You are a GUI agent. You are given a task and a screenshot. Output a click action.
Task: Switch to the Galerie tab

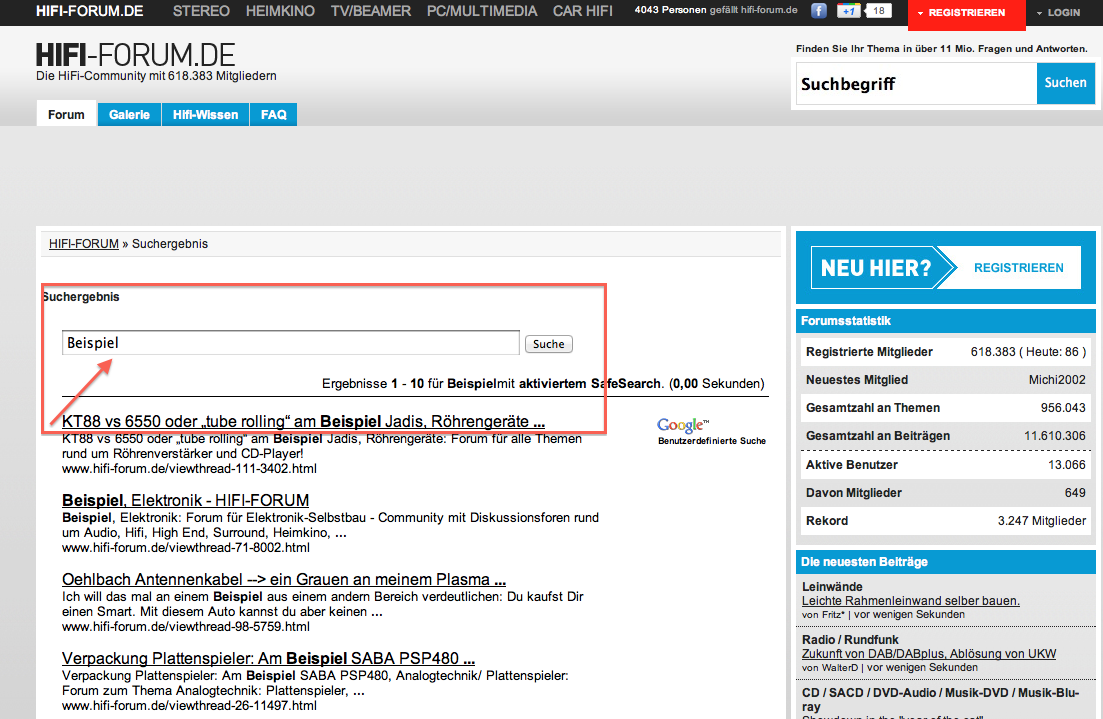(129, 115)
